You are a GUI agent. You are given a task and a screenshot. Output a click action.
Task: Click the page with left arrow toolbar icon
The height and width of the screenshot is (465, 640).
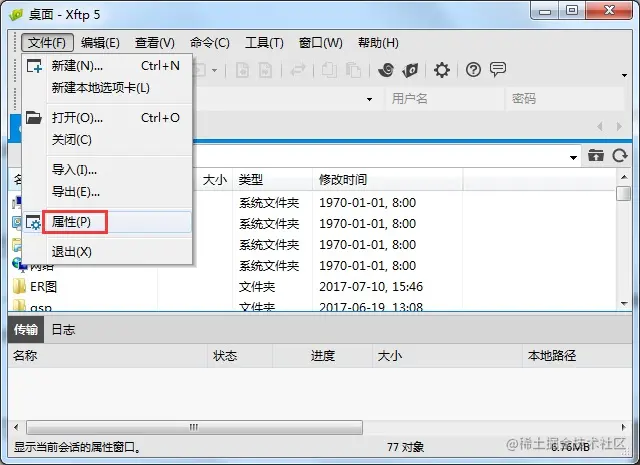pos(242,70)
